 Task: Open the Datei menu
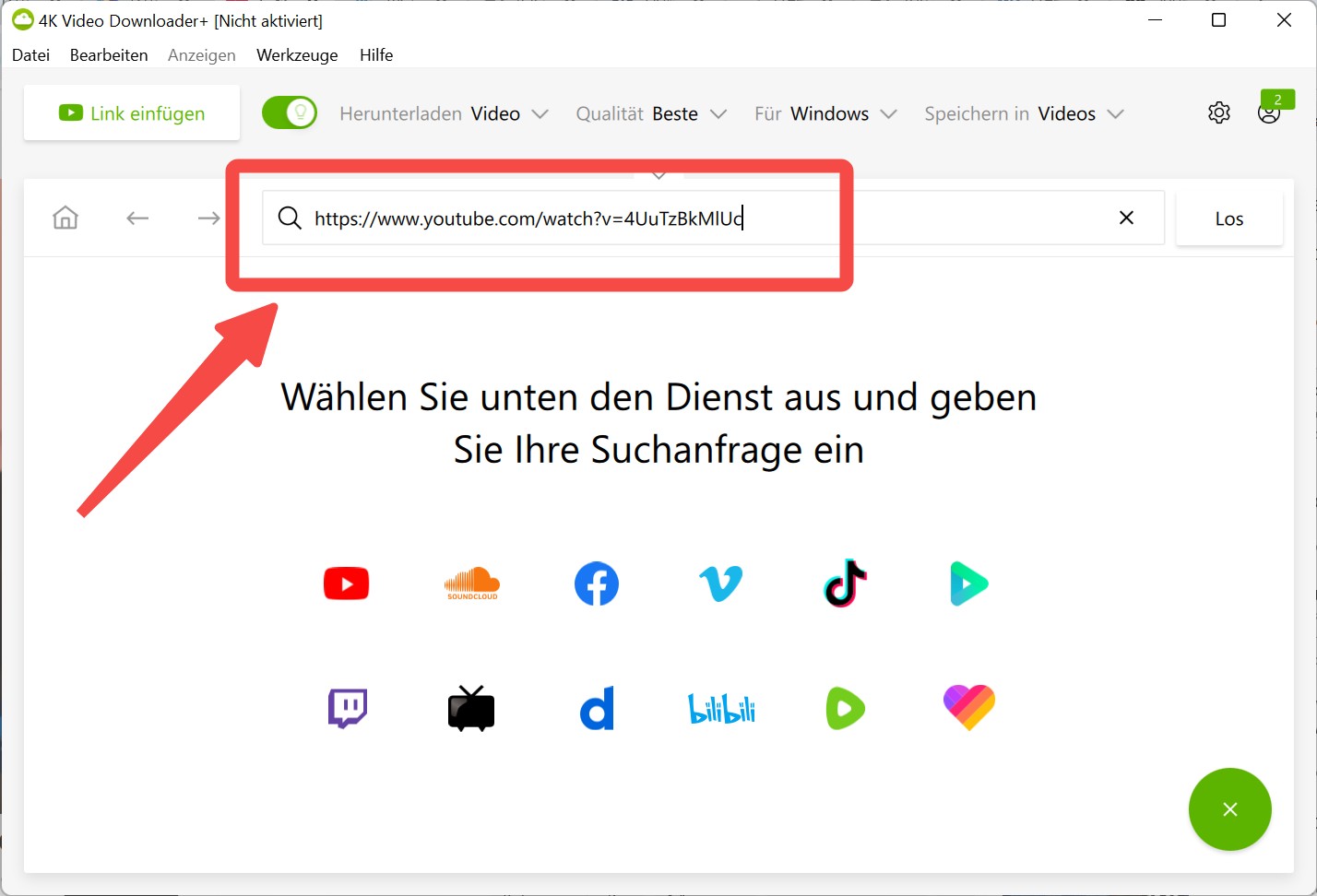(x=31, y=55)
